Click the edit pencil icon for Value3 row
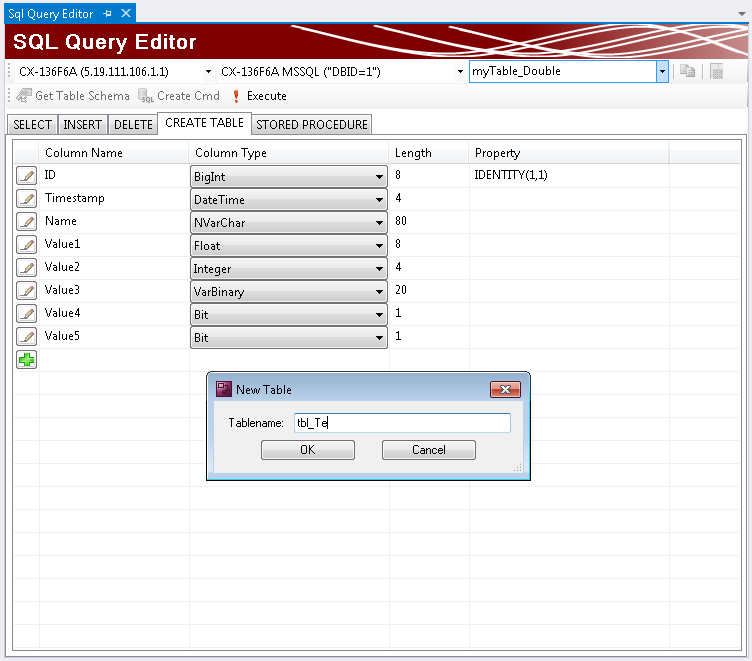The width and height of the screenshot is (752, 661). point(26,291)
